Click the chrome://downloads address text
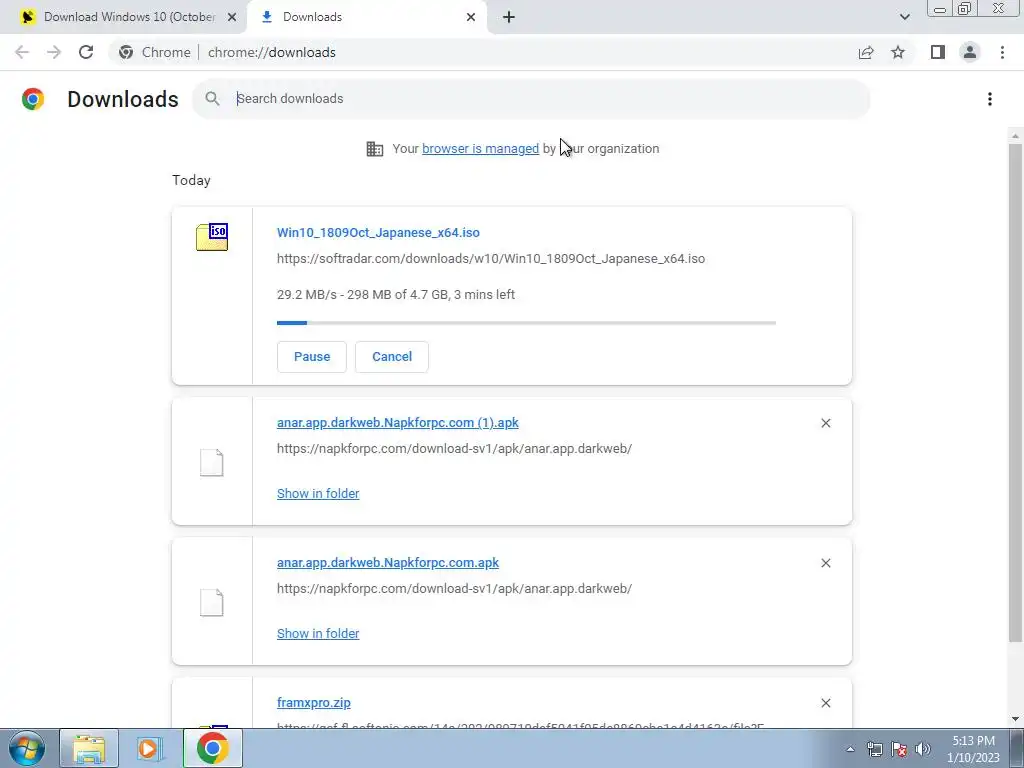Viewport: 1024px width, 768px height. pyautogui.click(x=272, y=52)
